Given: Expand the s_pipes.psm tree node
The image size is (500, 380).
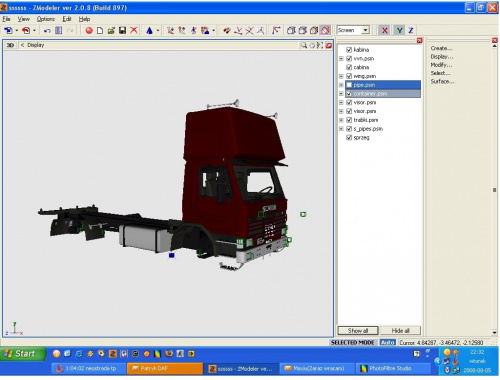Looking at the screenshot, I should (x=341, y=129).
